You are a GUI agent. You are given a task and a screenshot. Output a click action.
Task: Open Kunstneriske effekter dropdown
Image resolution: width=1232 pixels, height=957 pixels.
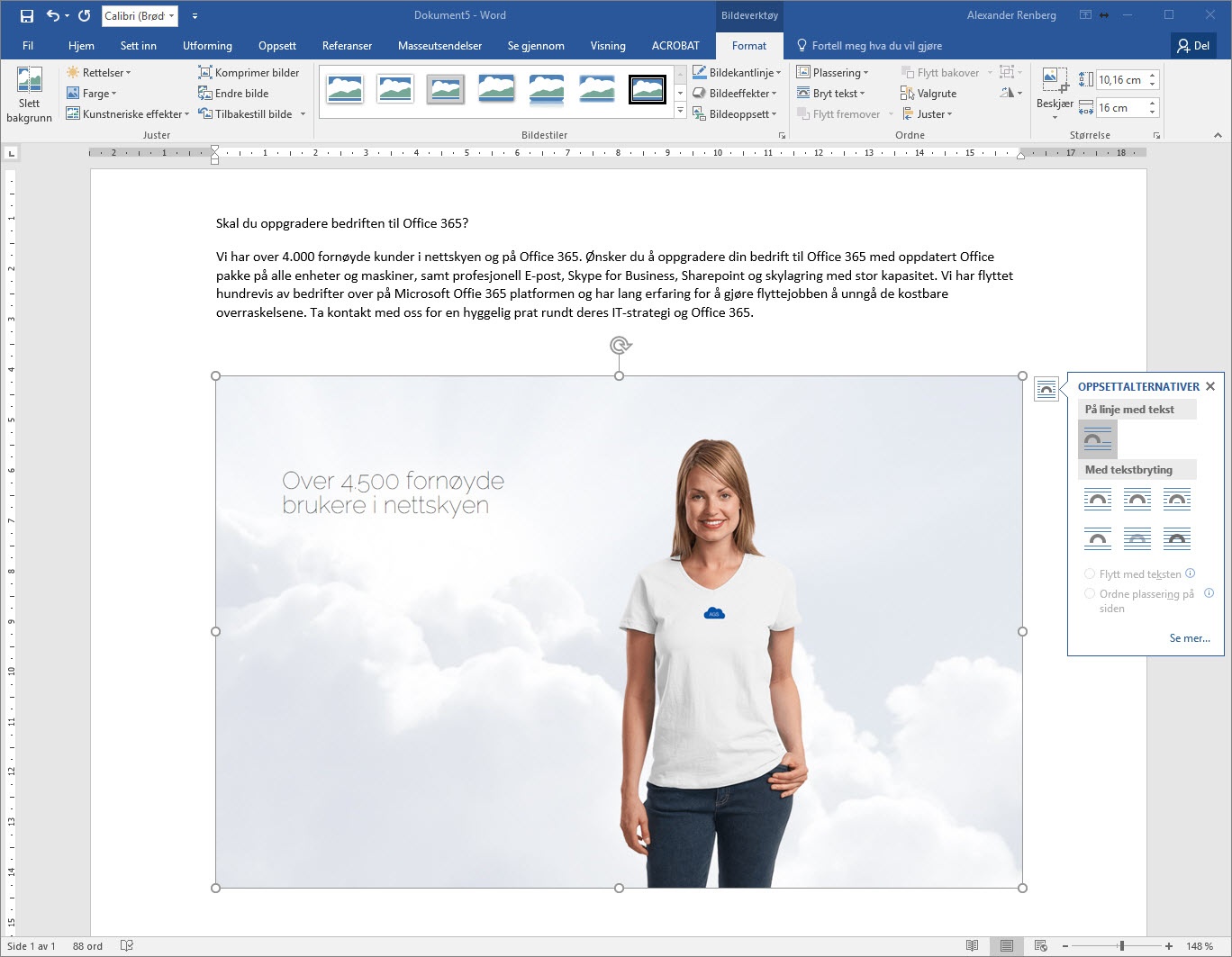[x=127, y=113]
